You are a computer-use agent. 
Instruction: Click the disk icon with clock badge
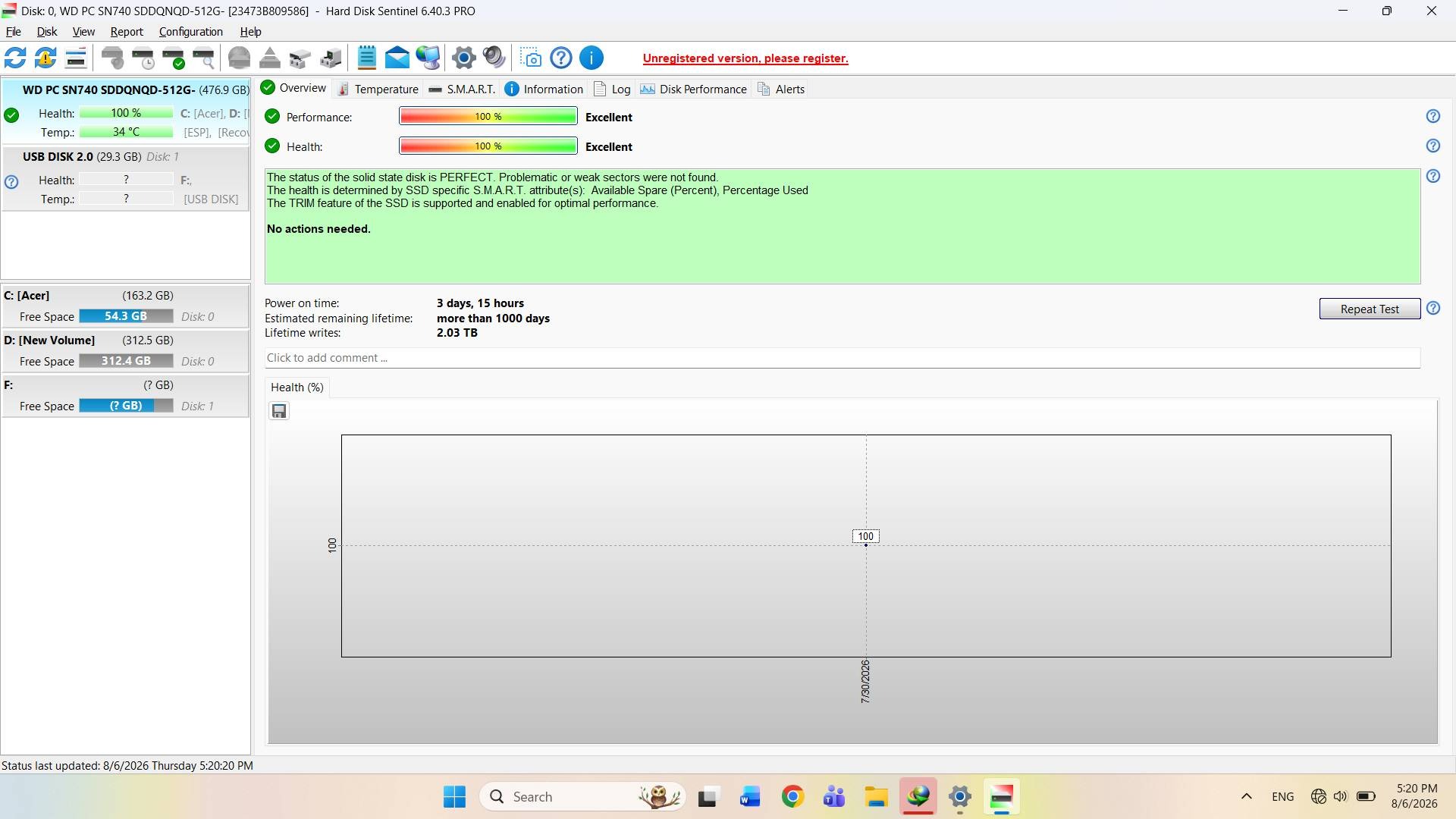pyautogui.click(x=143, y=58)
